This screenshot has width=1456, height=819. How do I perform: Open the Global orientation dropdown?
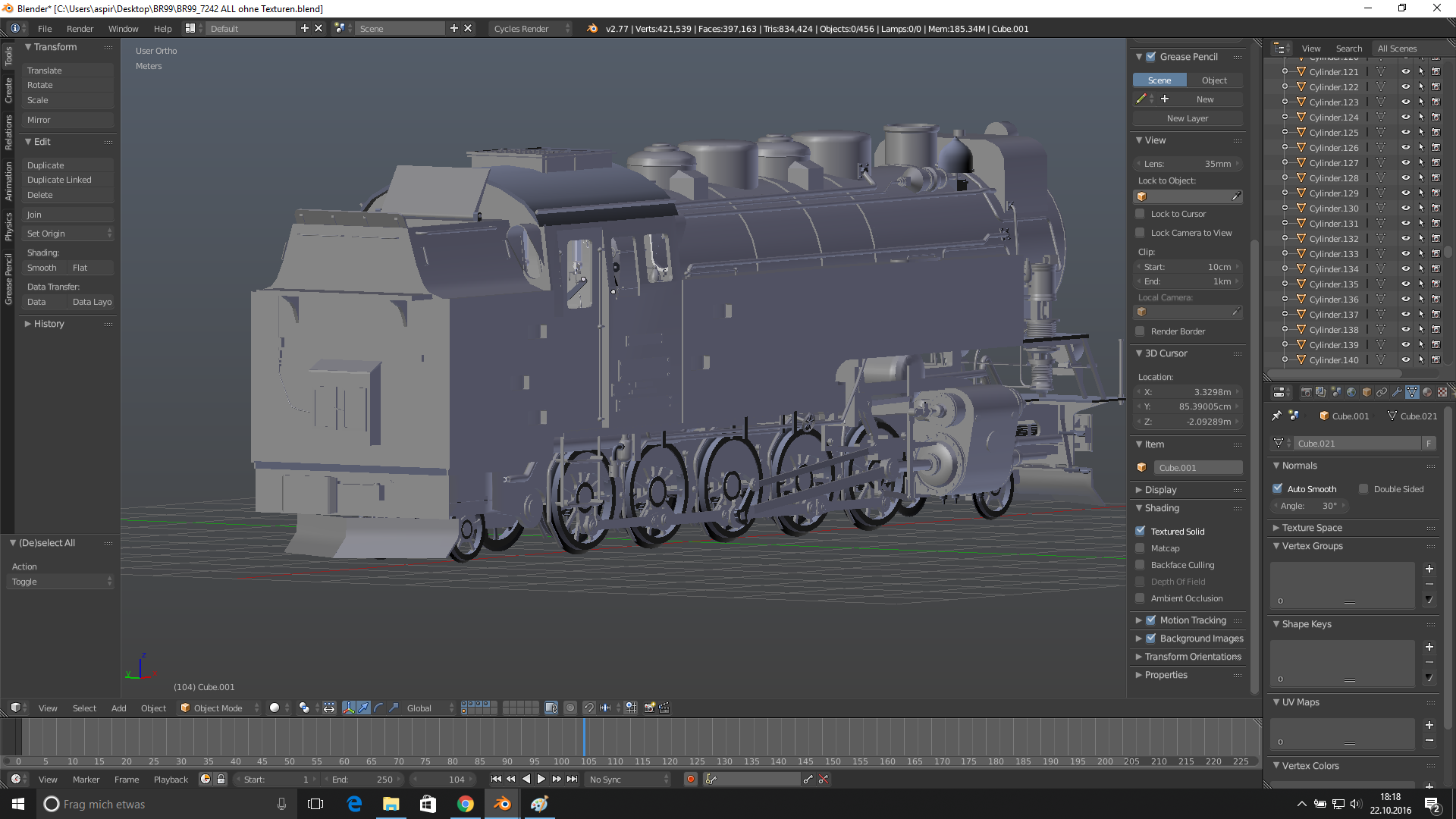[429, 708]
